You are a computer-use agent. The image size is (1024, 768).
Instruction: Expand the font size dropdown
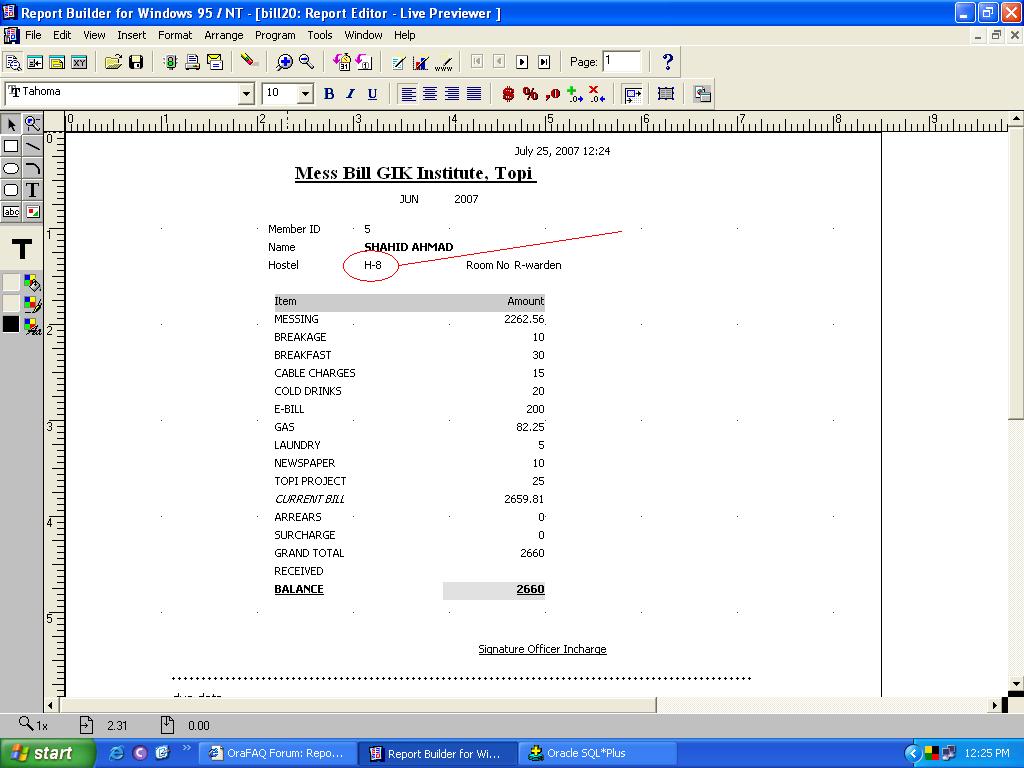point(305,94)
